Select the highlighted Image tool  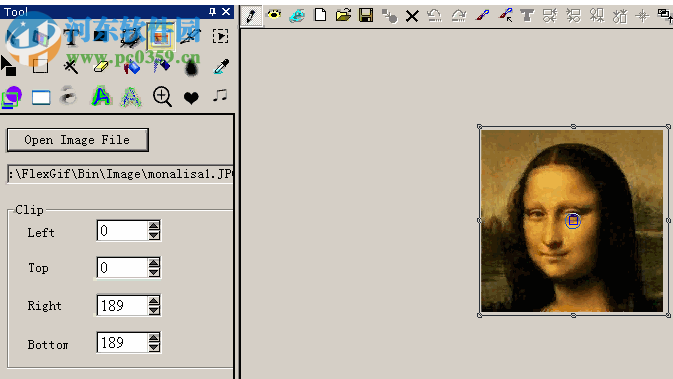click(161, 37)
